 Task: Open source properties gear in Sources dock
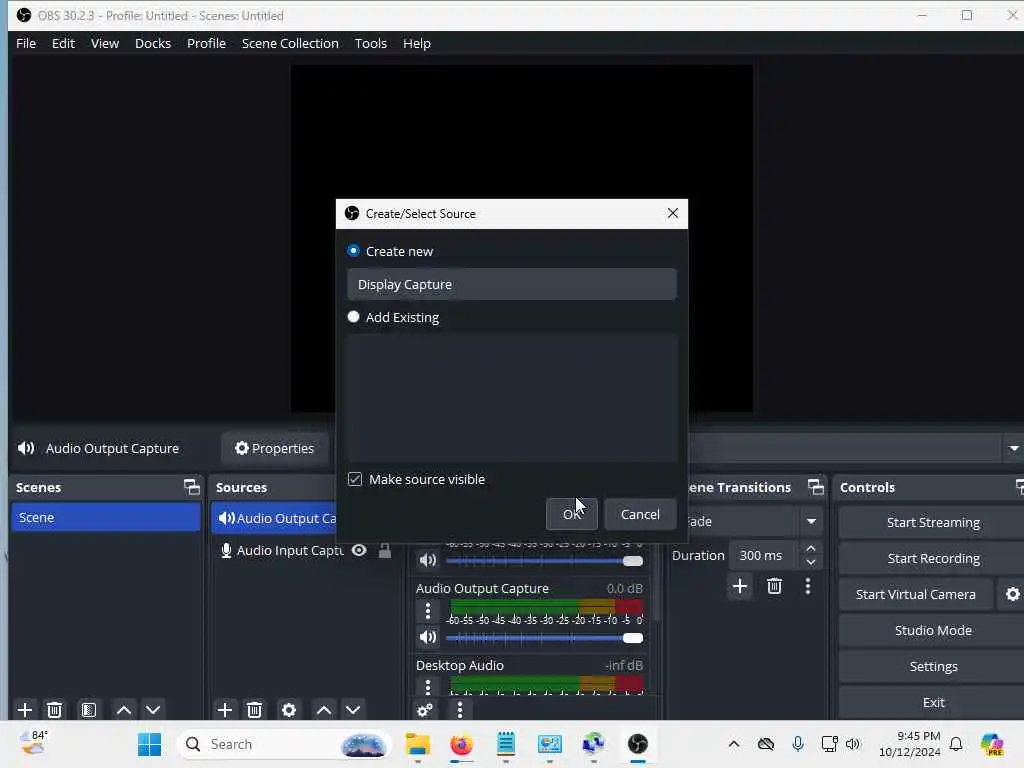click(289, 710)
